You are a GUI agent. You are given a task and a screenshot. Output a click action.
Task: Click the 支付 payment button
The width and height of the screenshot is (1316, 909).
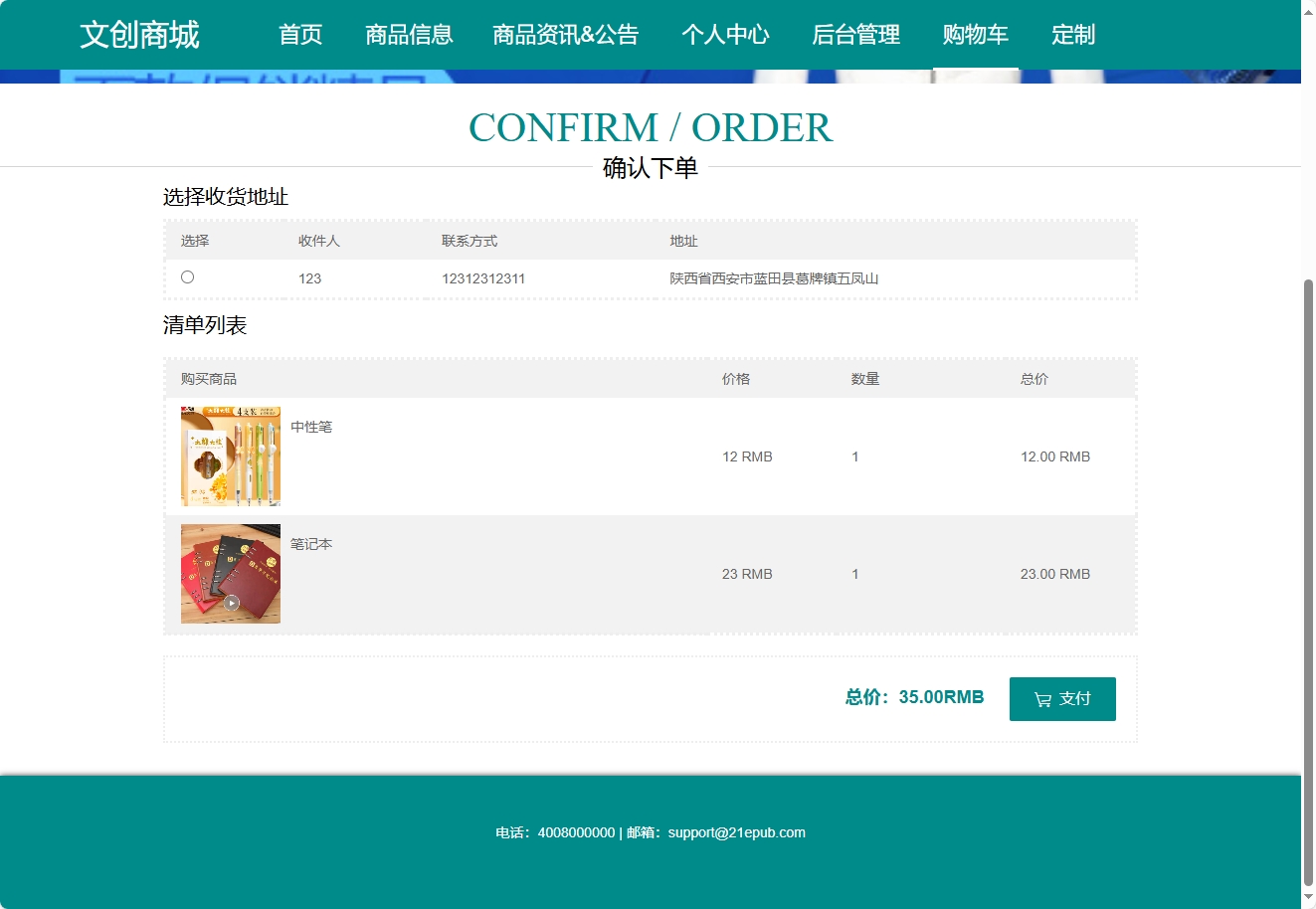coord(1062,699)
